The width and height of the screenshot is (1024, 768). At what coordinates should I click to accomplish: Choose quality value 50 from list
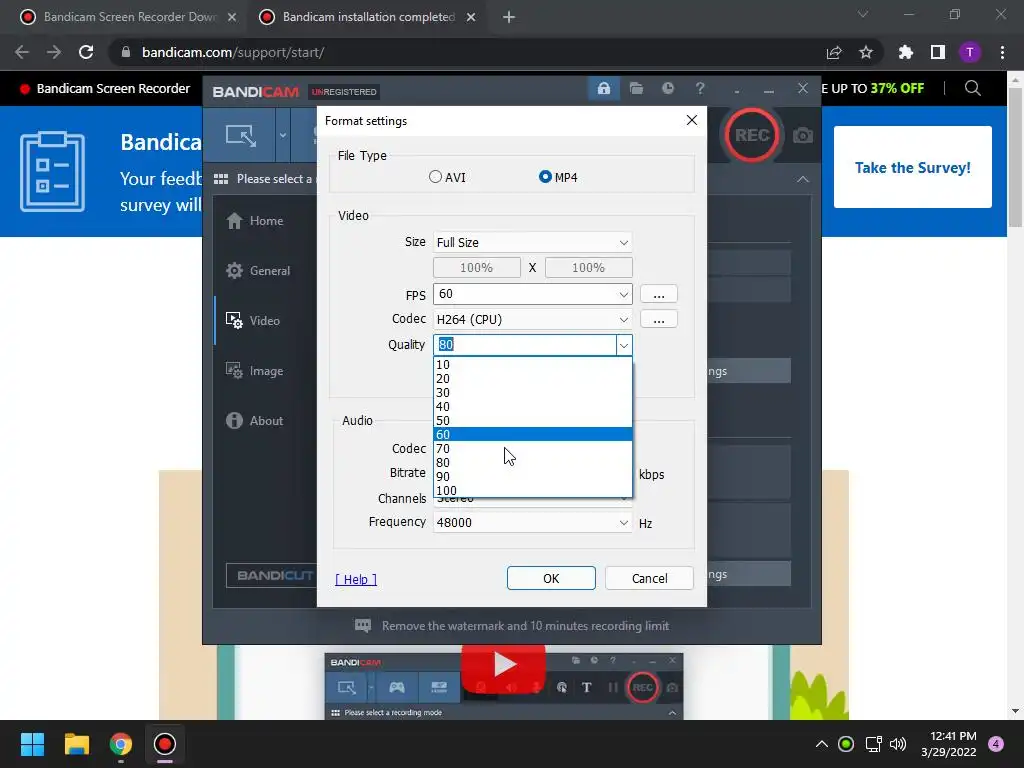click(533, 421)
